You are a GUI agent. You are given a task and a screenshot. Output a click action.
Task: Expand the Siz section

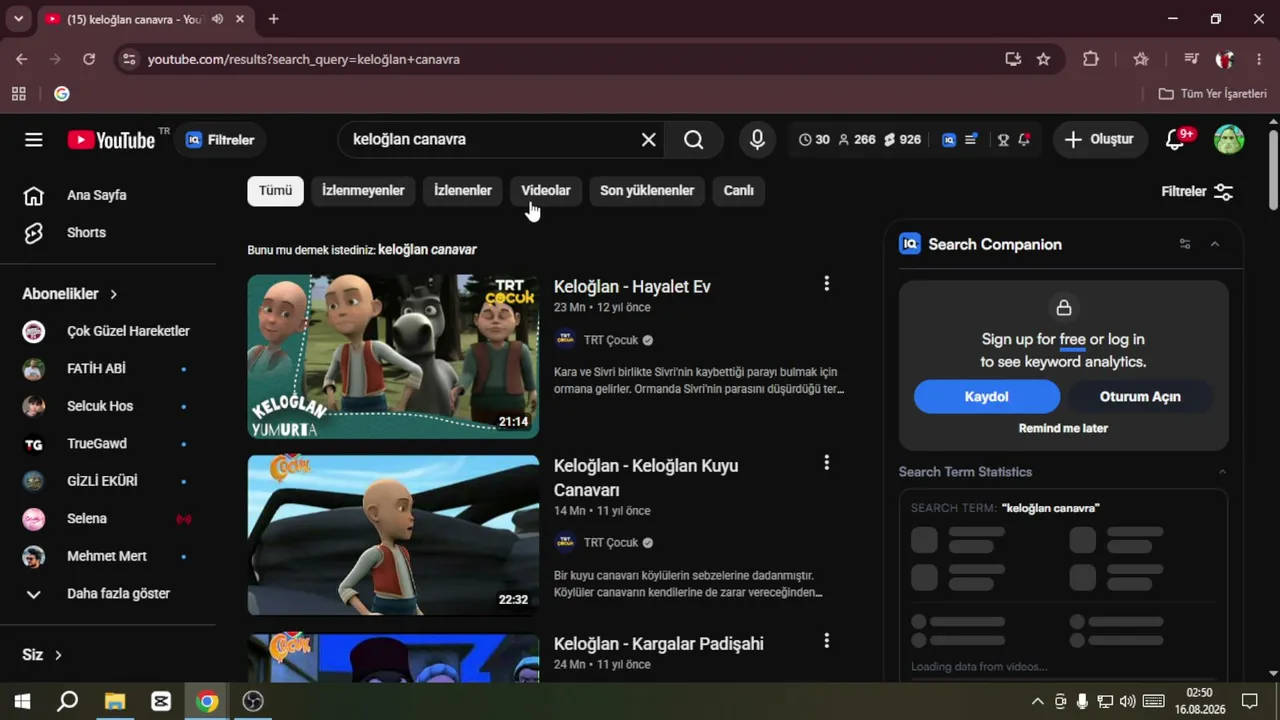pos(42,655)
